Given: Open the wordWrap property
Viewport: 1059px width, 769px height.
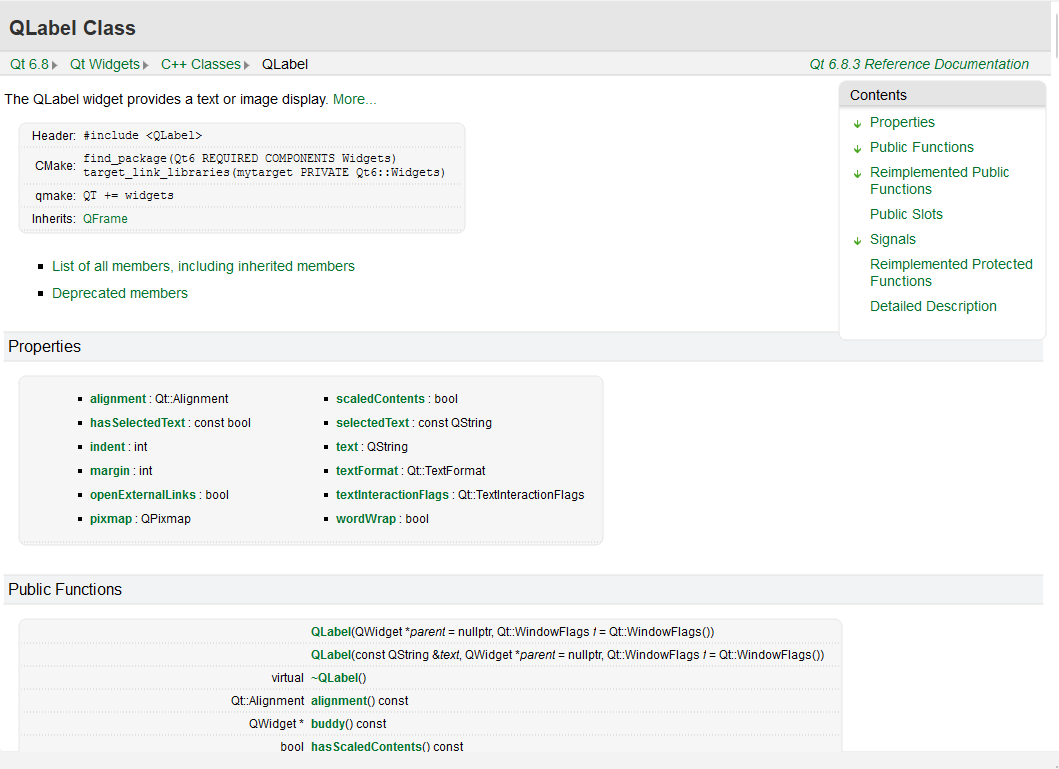Looking at the screenshot, I should click(x=365, y=519).
